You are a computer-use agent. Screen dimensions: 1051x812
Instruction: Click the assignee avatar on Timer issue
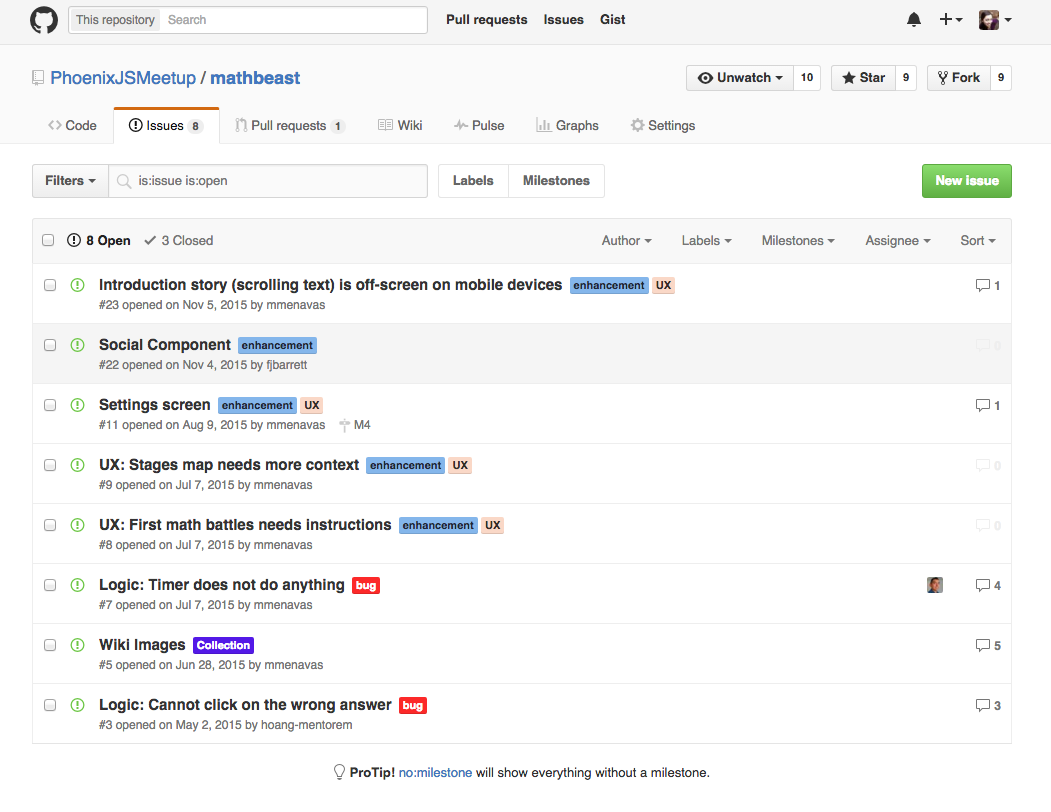(x=935, y=585)
